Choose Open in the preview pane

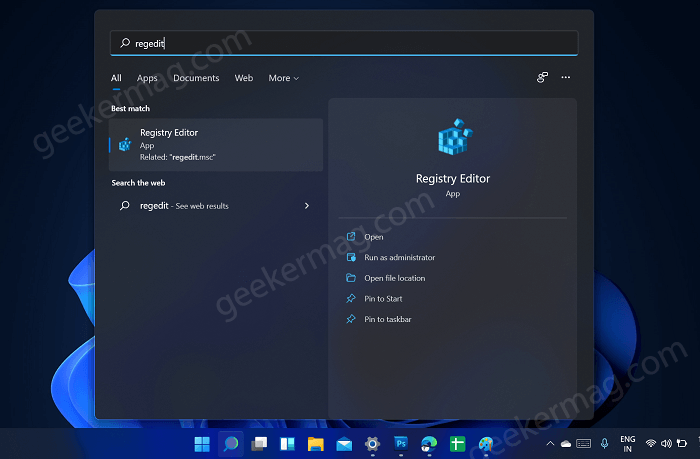(374, 237)
